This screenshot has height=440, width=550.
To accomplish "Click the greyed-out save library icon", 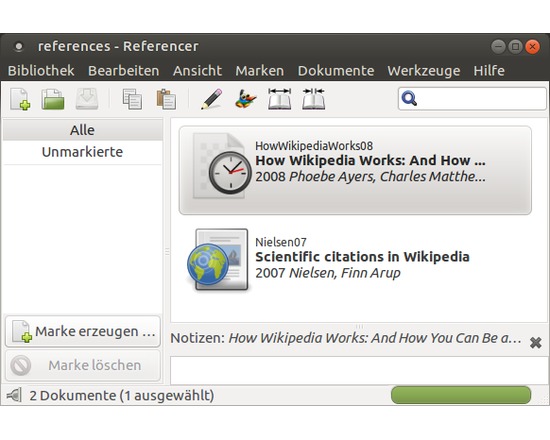I will click(x=87, y=99).
